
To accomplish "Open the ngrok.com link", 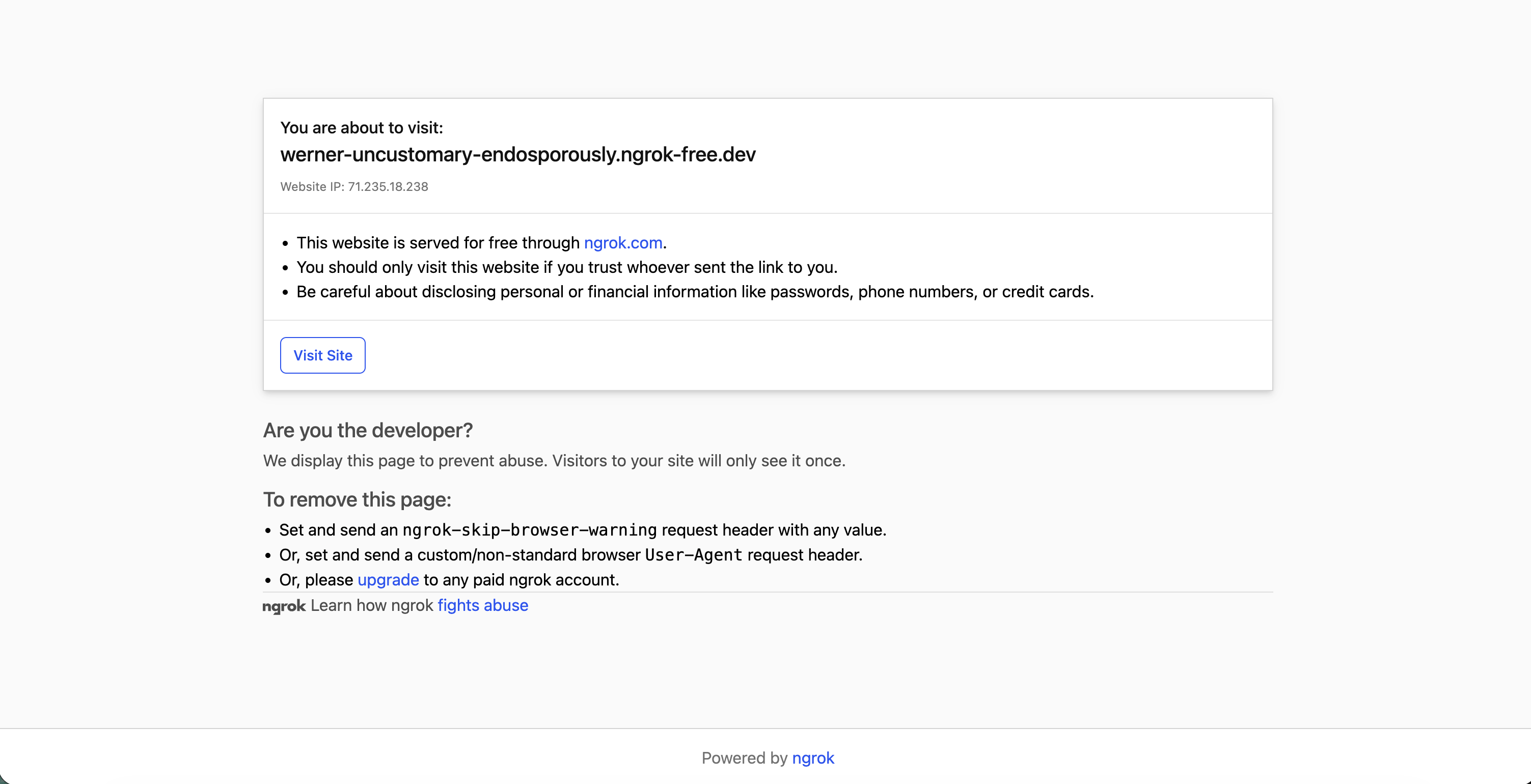I will pyautogui.click(x=623, y=243).
